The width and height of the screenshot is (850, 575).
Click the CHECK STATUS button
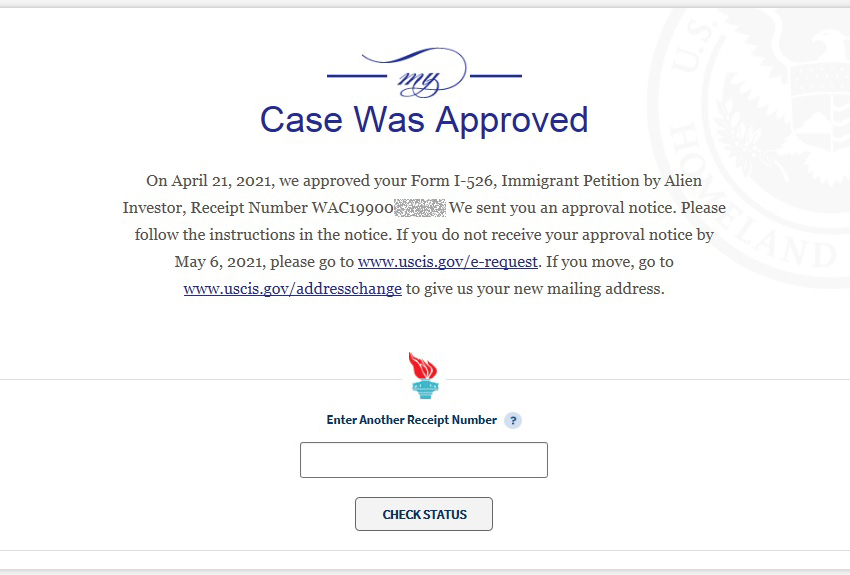click(x=424, y=514)
